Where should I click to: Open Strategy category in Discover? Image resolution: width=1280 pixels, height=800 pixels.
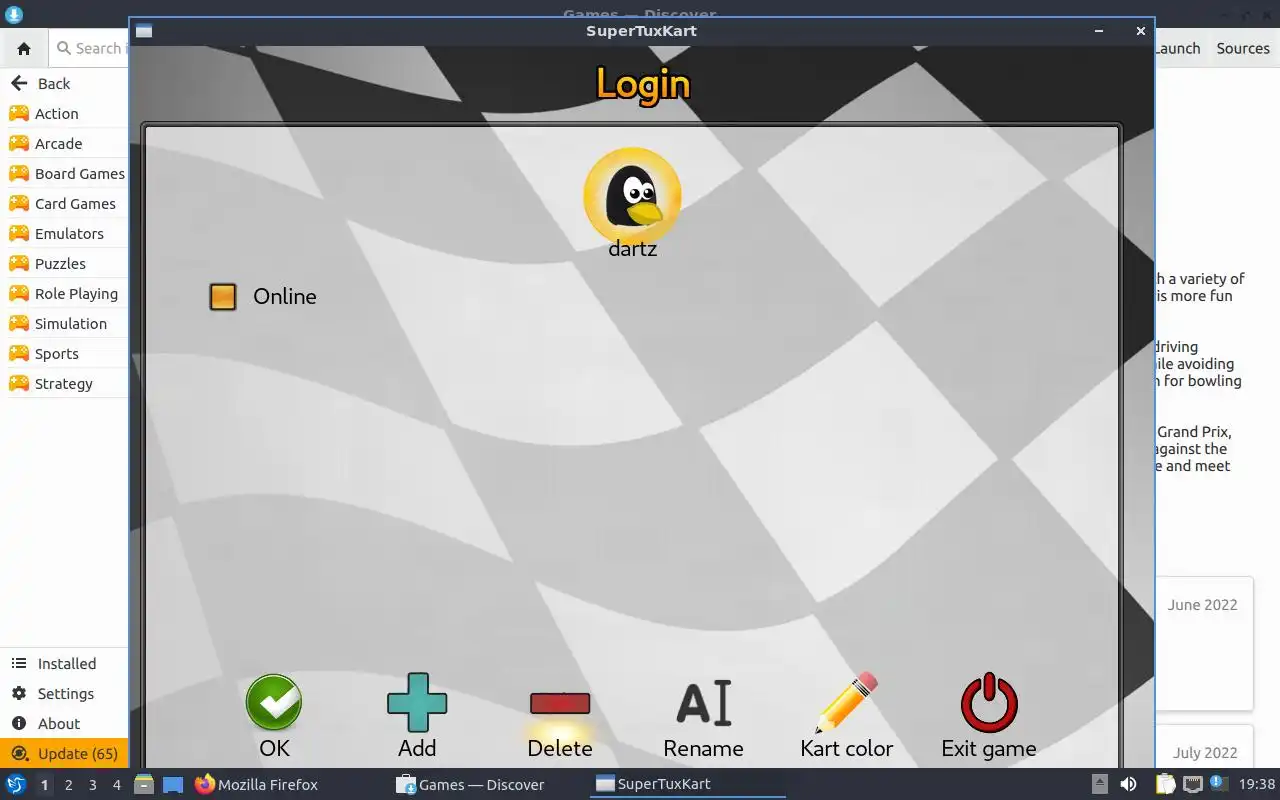pyautogui.click(x=64, y=384)
